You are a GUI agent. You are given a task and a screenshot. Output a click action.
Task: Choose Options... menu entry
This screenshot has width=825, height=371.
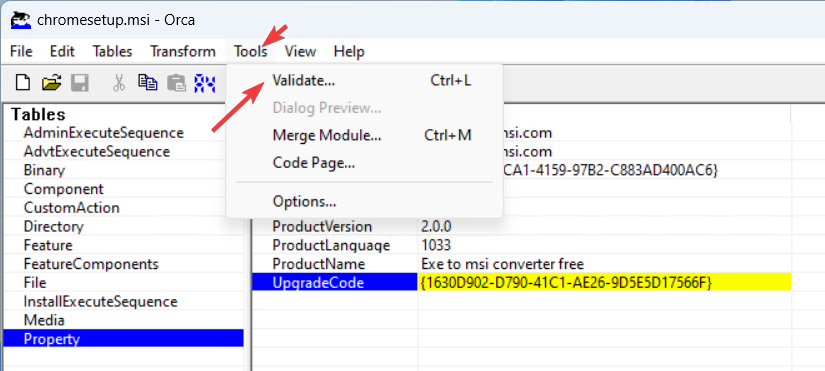point(364,202)
